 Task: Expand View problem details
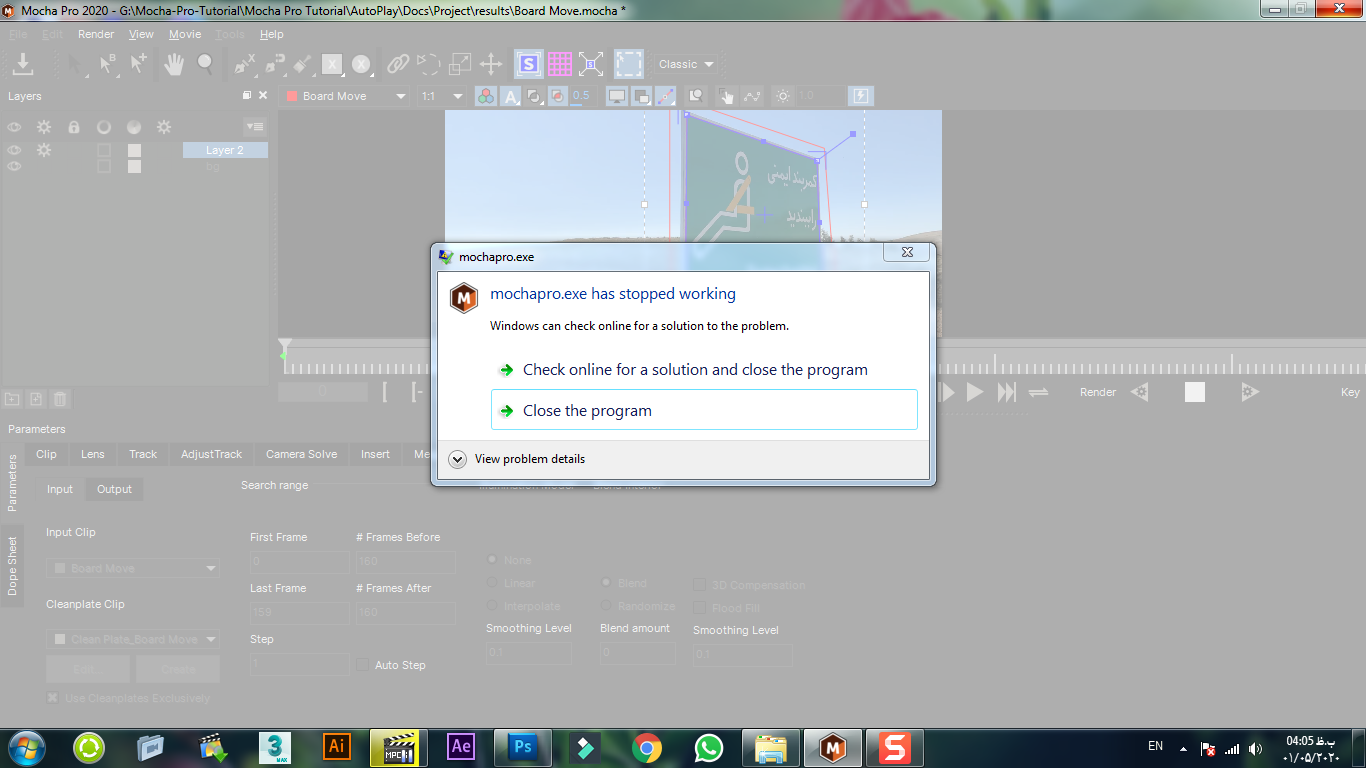[517, 459]
